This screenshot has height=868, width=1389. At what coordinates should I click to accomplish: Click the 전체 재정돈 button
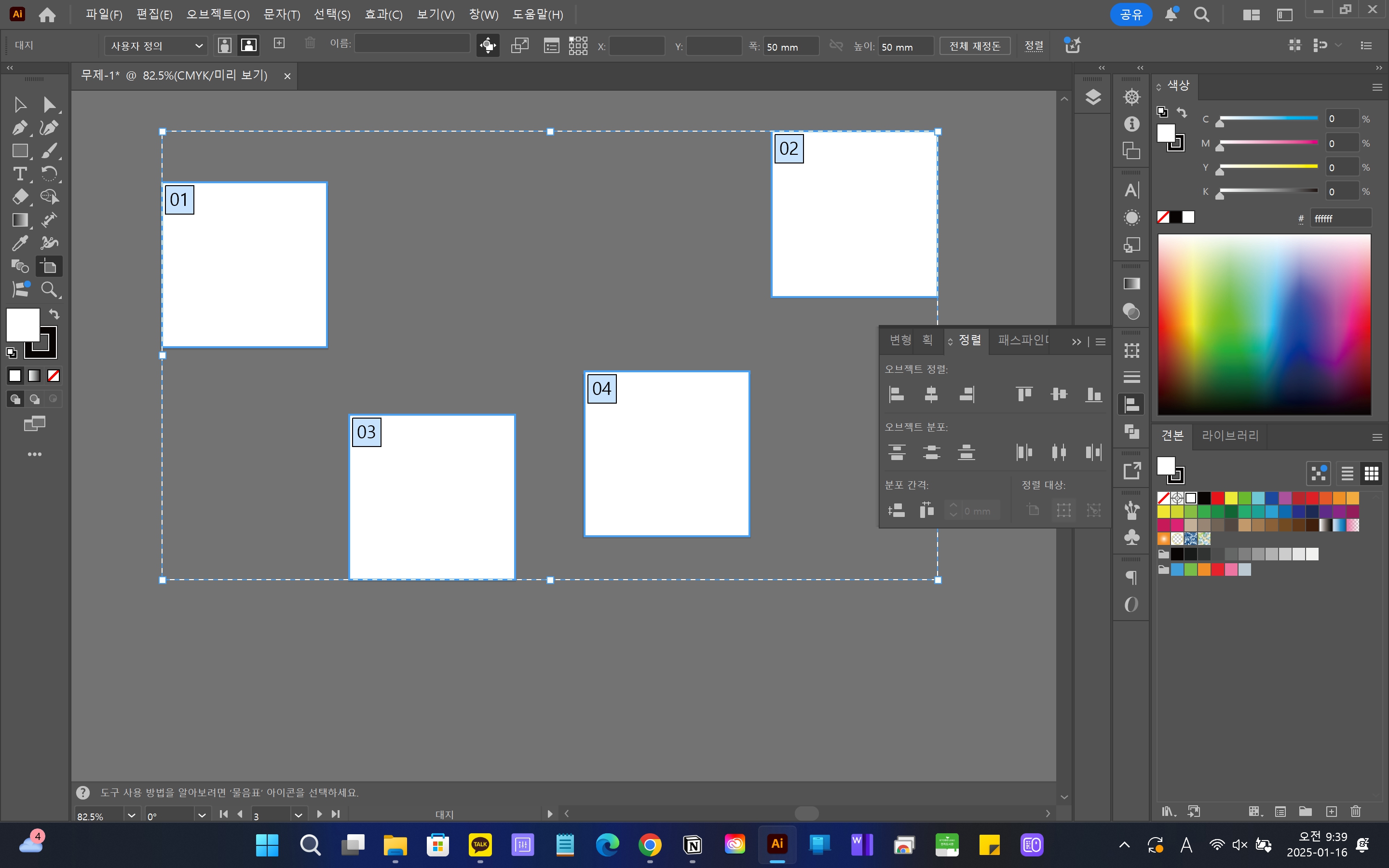[974, 45]
